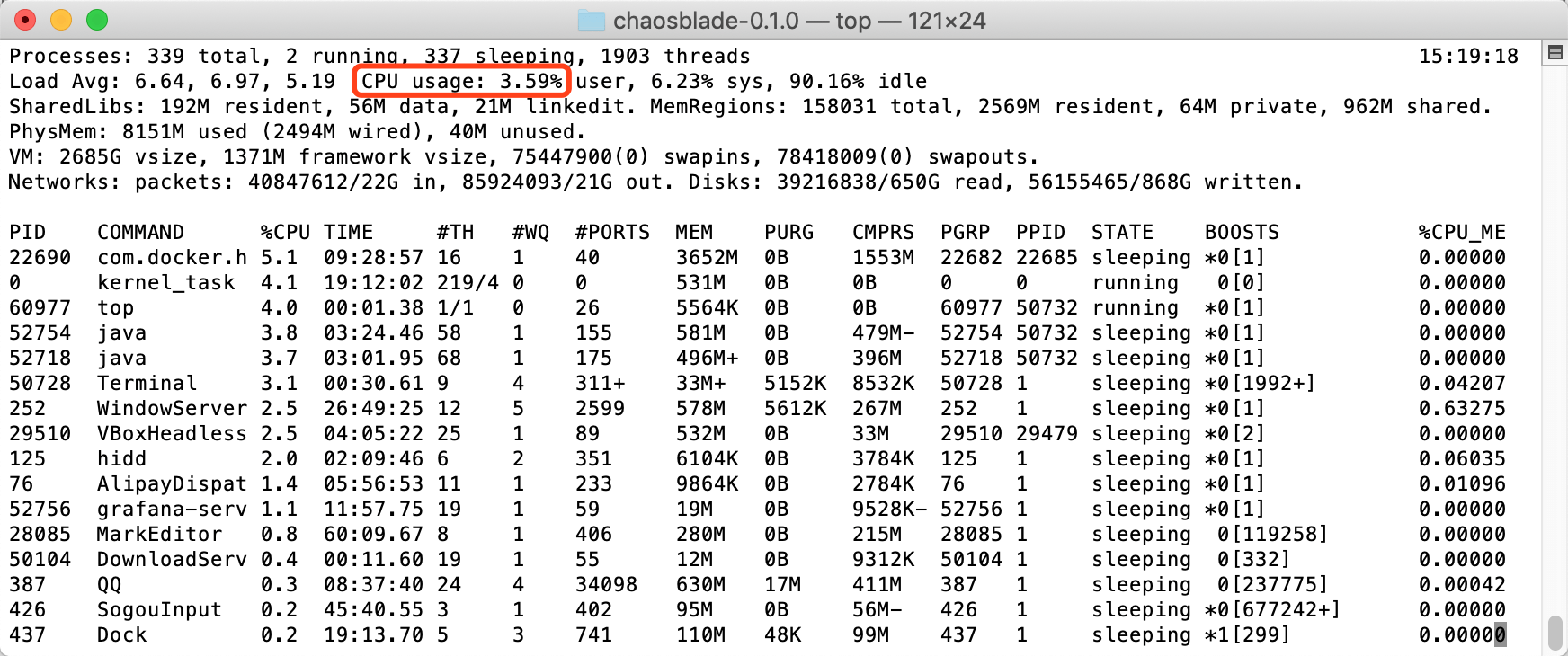Viewport: 1568px width, 656px height.
Task: Click the grafana-serv process name
Action: pos(172,510)
